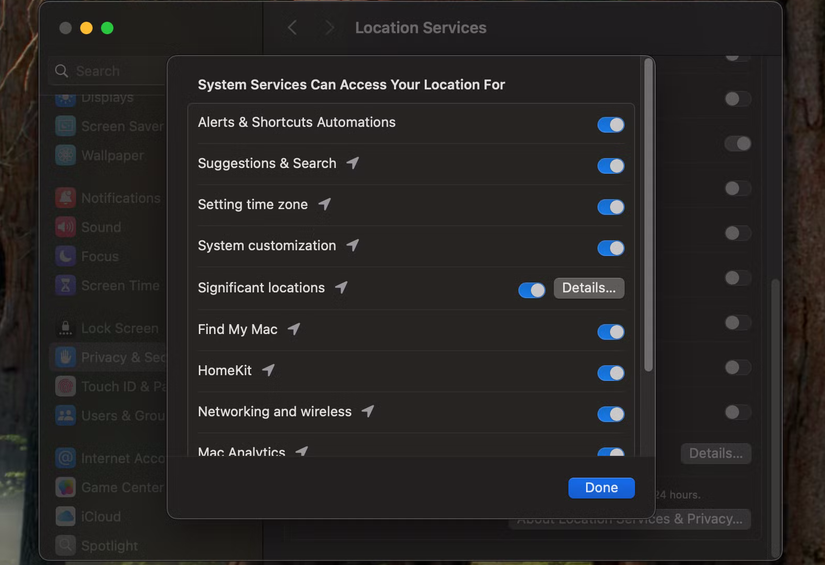Open Details for Significant locations
The image size is (825, 565).
click(589, 288)
